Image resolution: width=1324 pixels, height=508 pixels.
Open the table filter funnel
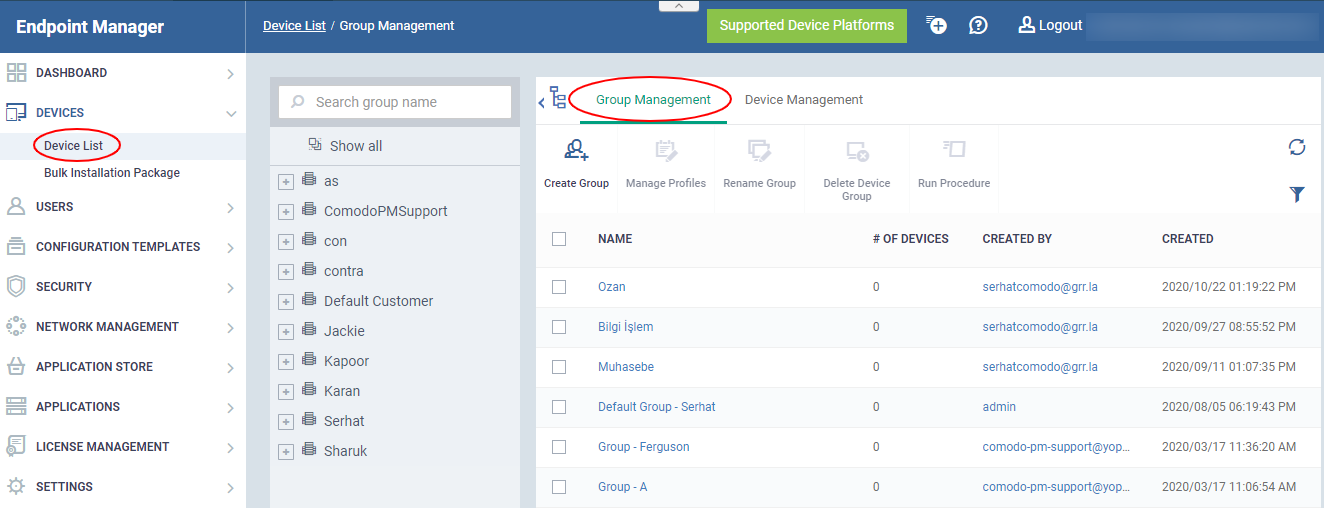click(x=1297, y=194)
